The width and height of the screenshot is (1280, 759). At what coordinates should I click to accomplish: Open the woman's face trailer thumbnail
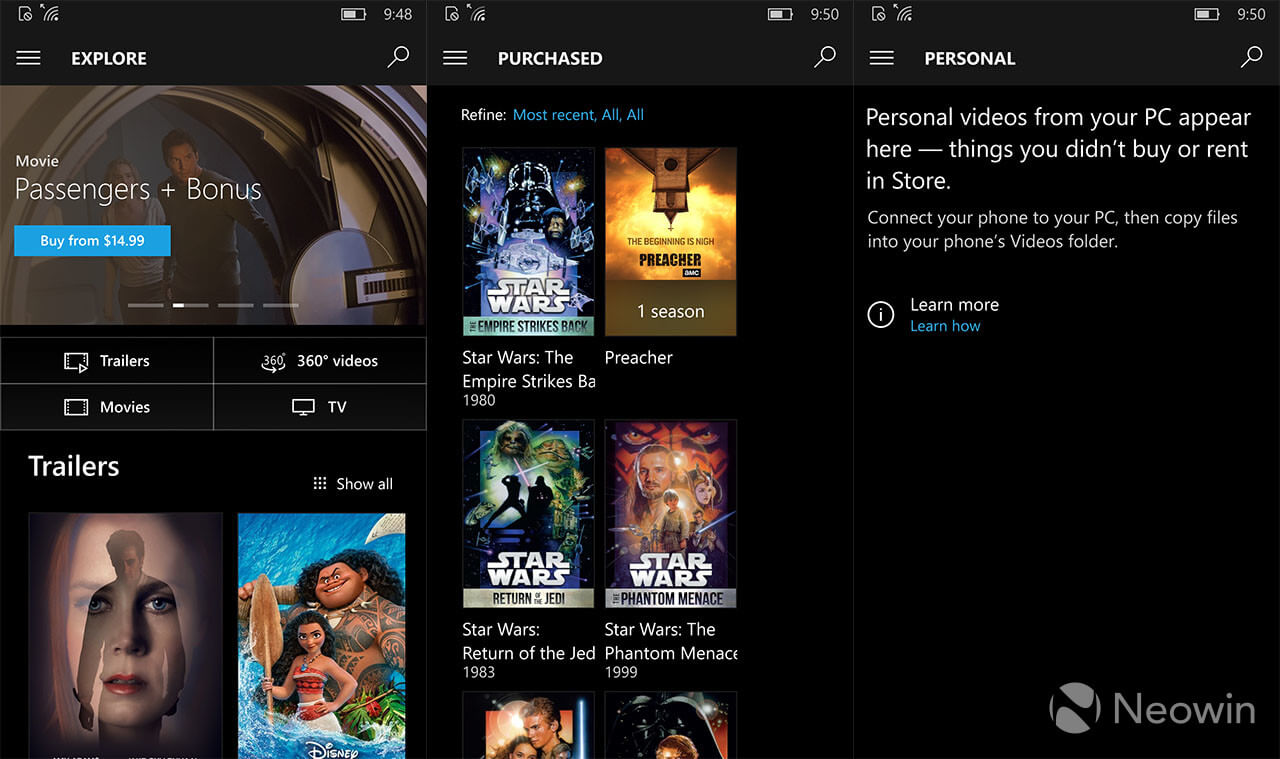(x=125, y=636)
